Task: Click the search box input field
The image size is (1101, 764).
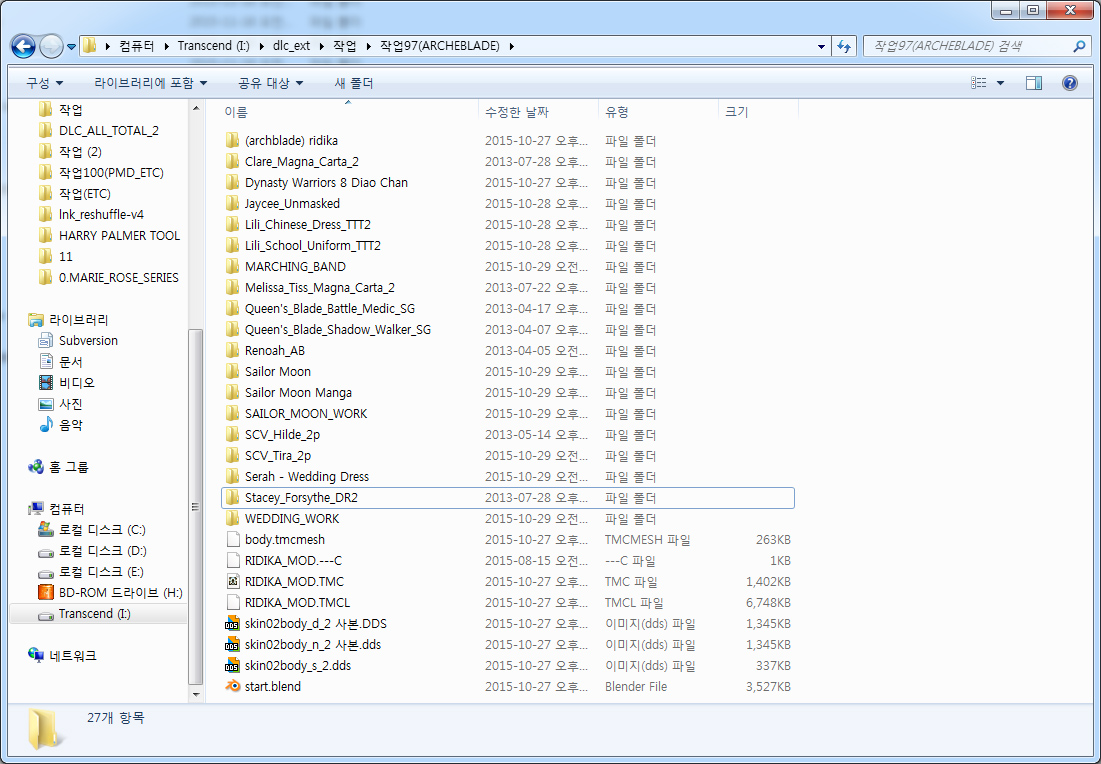Action: pyautogui.click(x=965, y=46)
